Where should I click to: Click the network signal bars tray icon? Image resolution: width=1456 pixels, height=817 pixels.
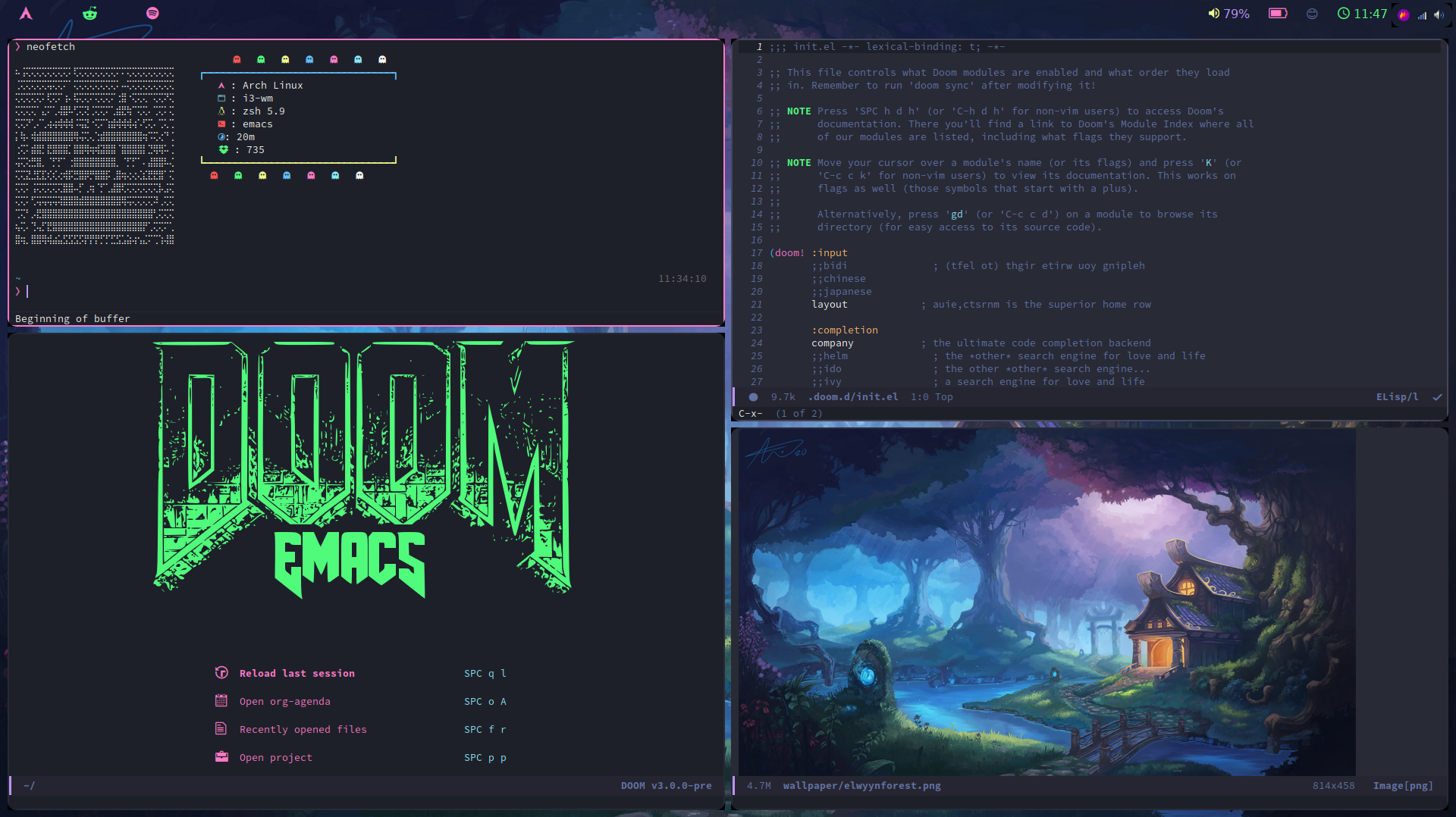[1422, 14]
